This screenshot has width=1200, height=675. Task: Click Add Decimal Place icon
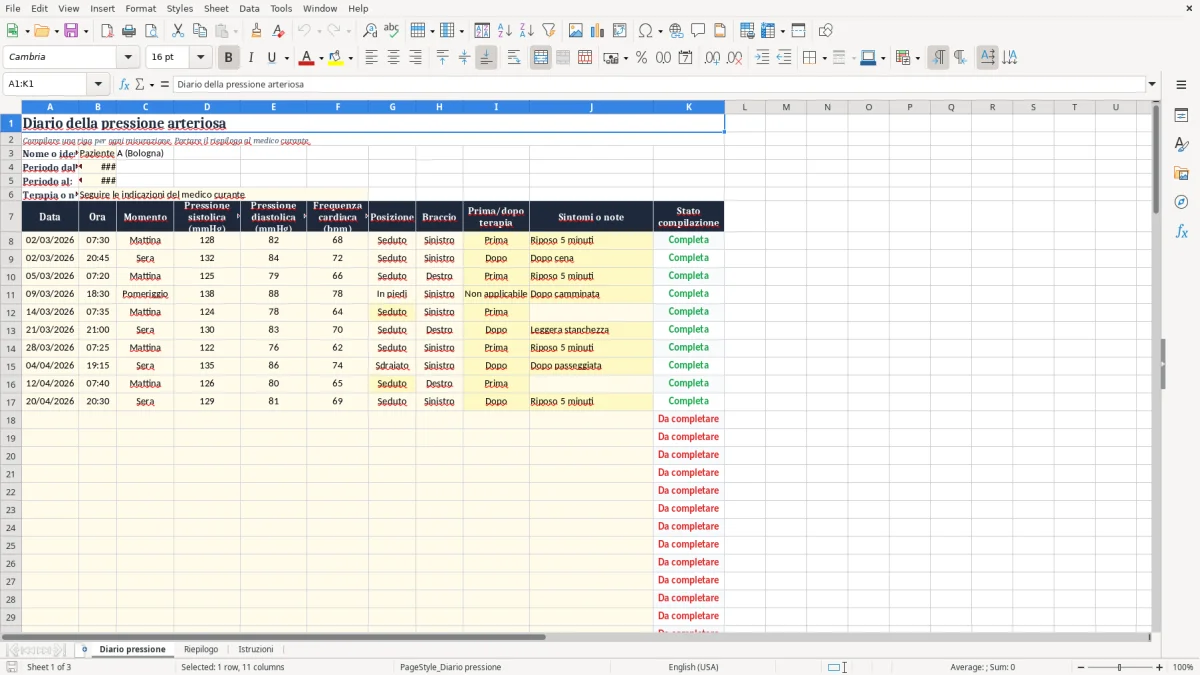coord(712,58)
